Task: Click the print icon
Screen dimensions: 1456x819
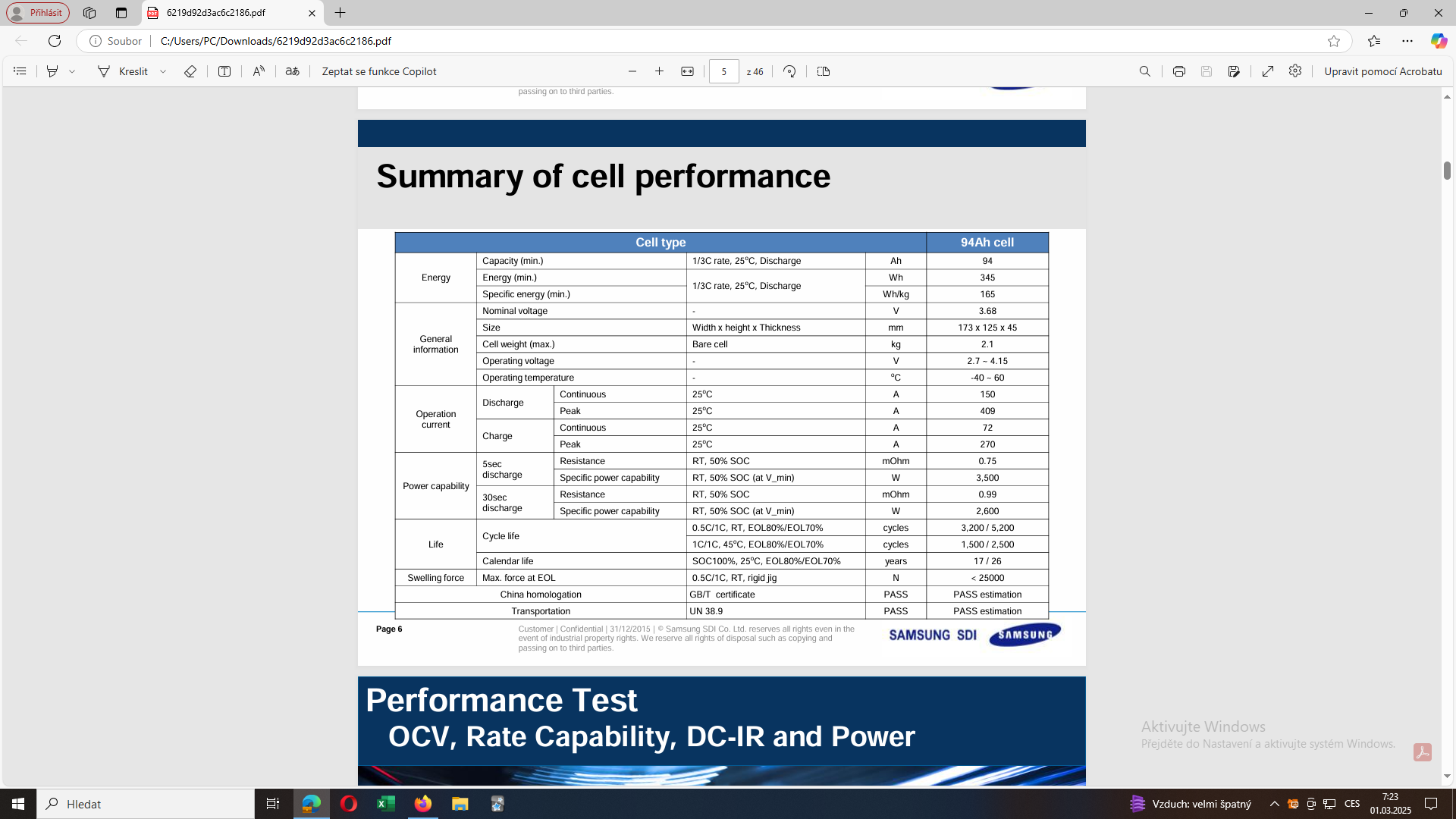Action: pyautogui.click(x=1178, y=71)
